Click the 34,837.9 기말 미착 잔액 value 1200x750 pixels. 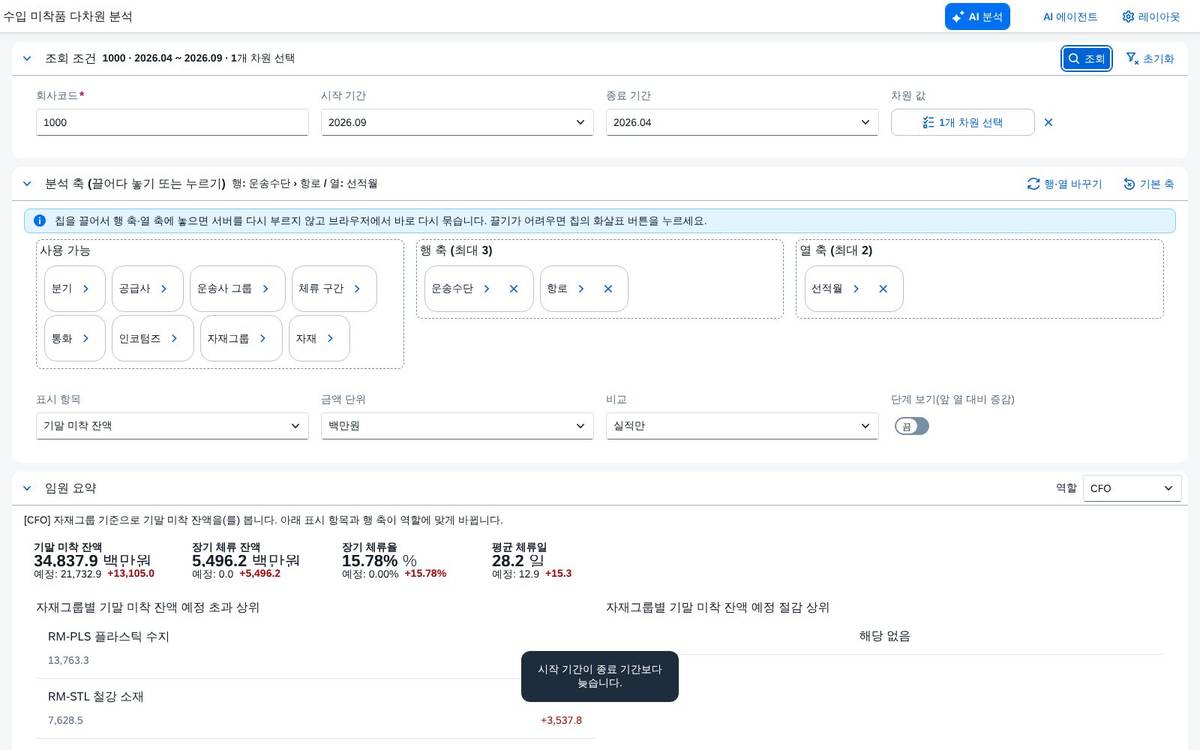point(66,560)
